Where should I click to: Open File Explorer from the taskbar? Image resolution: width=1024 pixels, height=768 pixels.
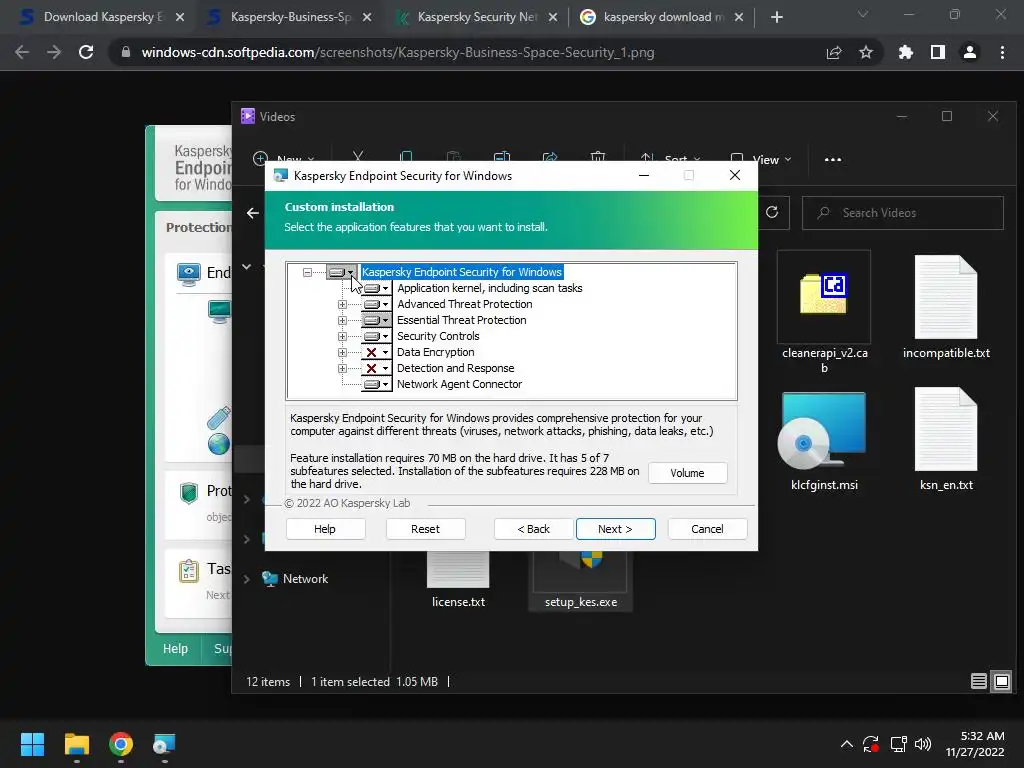76,744
